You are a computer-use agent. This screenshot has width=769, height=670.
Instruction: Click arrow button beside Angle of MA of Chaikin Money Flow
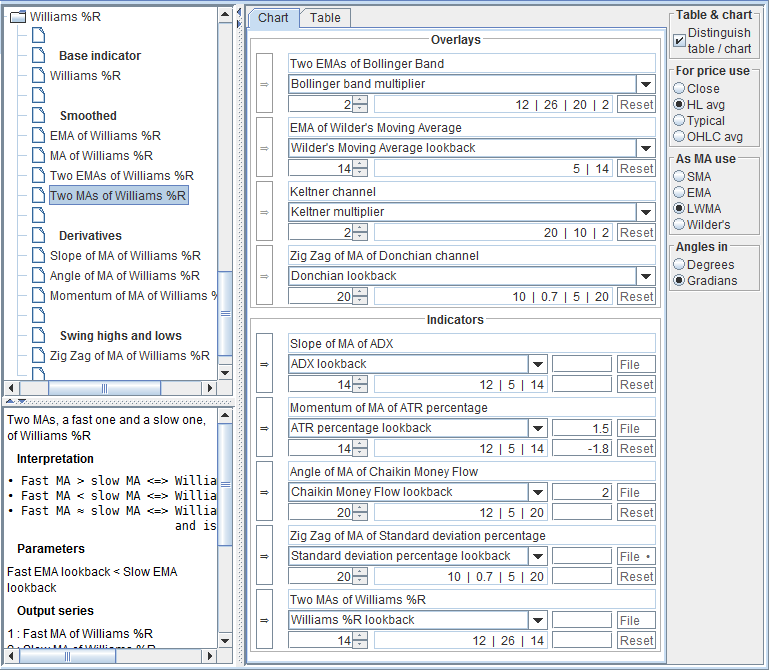click(264, 492)
